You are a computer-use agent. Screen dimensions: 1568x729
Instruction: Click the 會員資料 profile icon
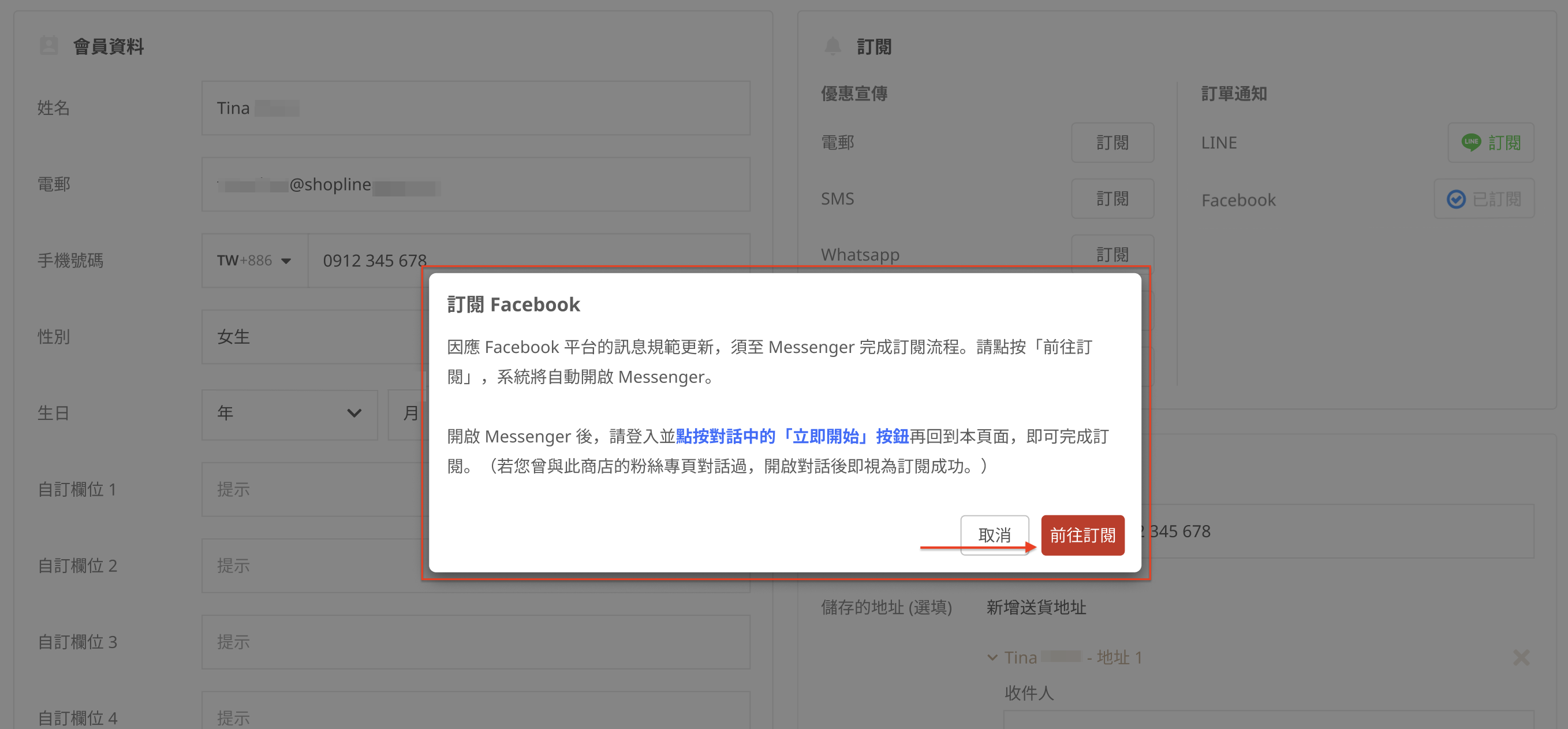[48, 46]
